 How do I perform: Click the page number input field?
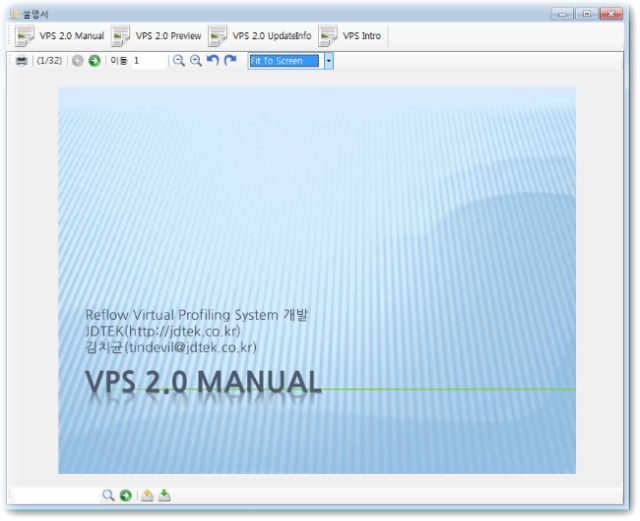pos(149,61)
